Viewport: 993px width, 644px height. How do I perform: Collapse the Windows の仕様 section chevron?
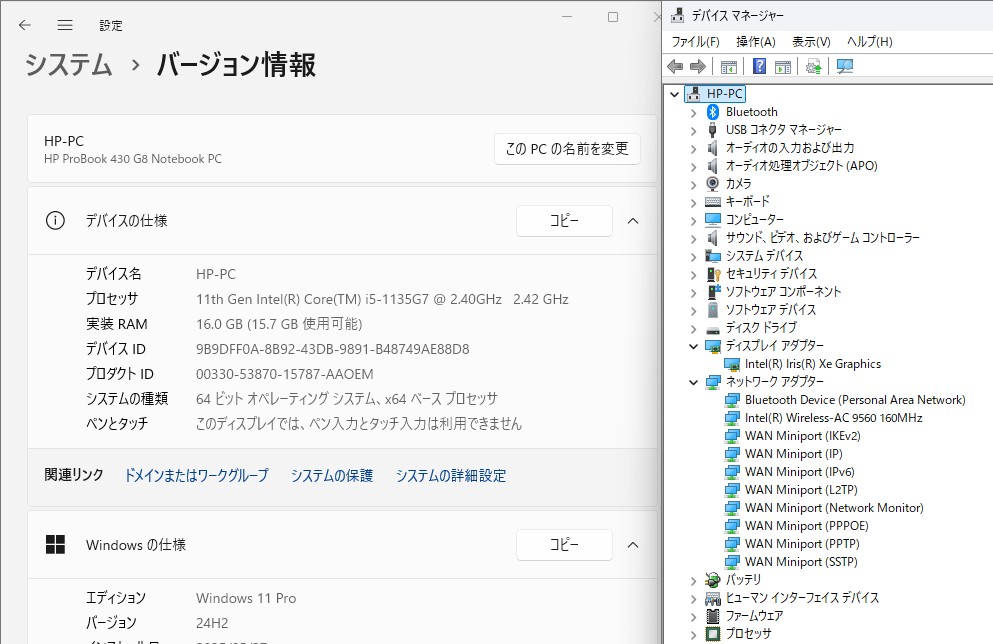632,545
